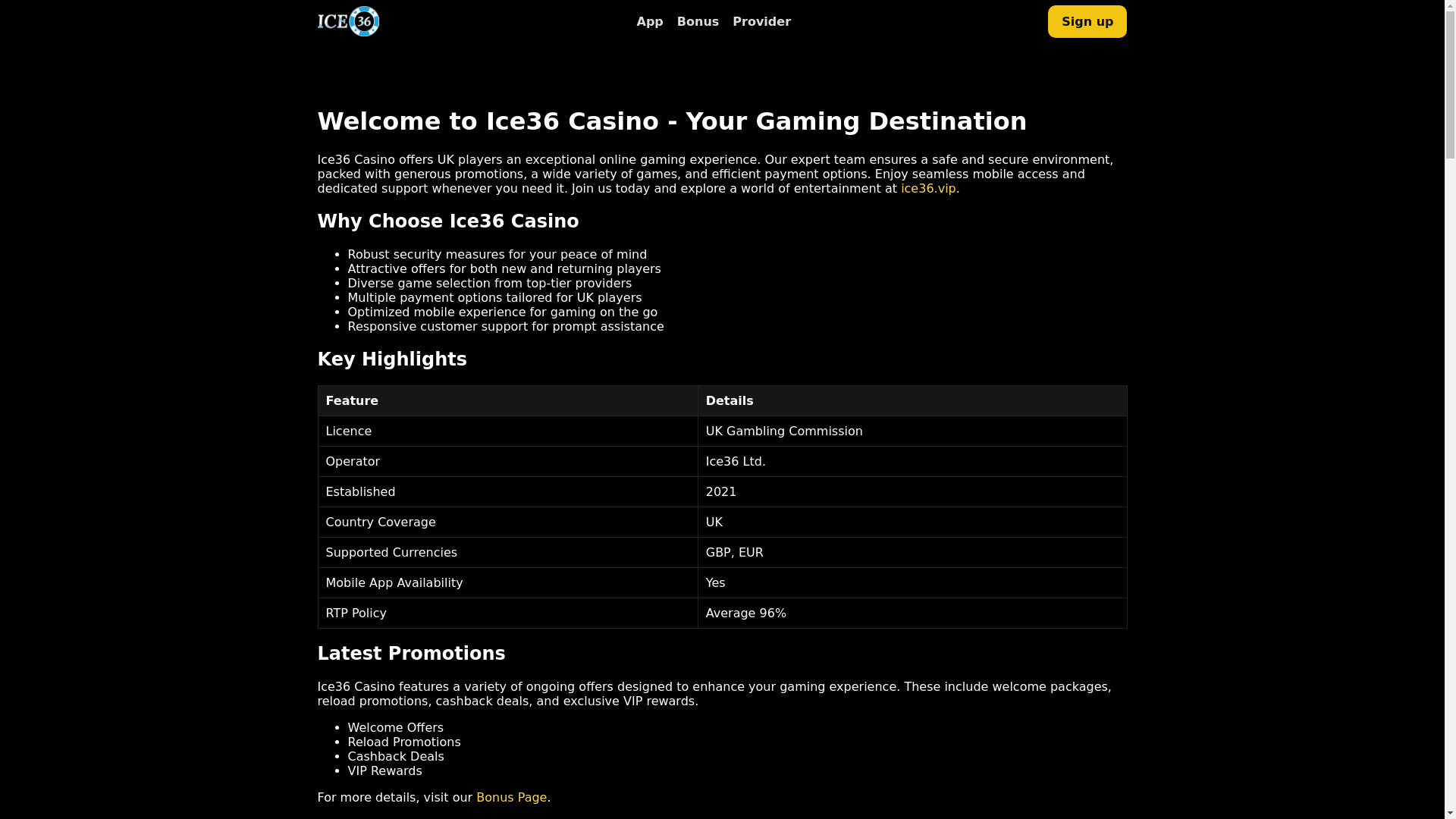Click the 'Operator' table cell
1456x819 pixels.
(x=508, y=461)
